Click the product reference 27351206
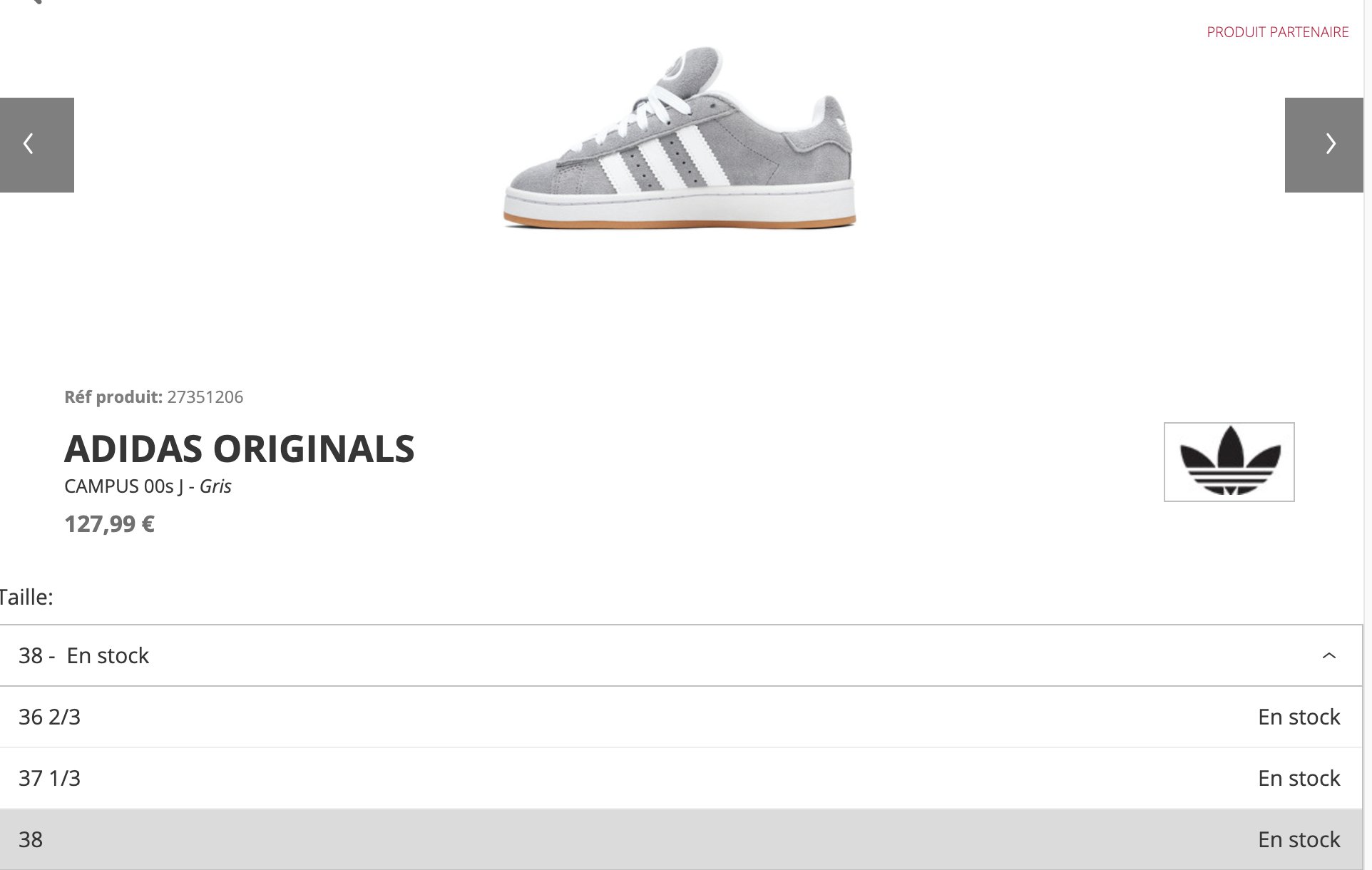1372x870 pixels. tap(205, 397)
